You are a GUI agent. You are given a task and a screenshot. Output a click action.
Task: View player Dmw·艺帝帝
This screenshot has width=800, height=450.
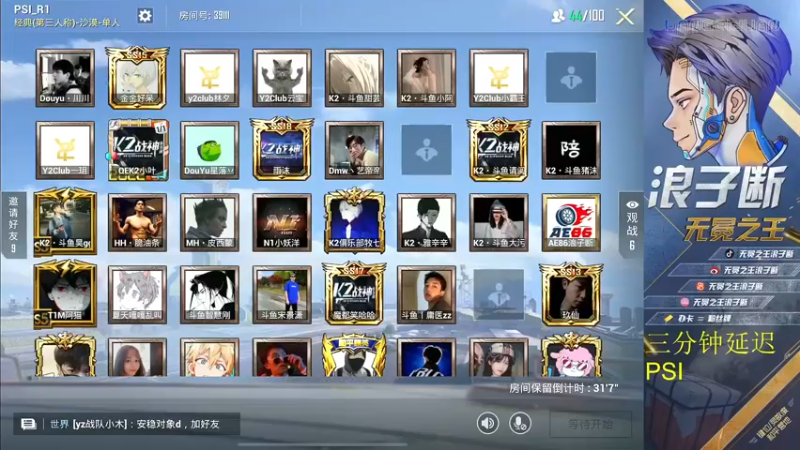pos(354,151)
